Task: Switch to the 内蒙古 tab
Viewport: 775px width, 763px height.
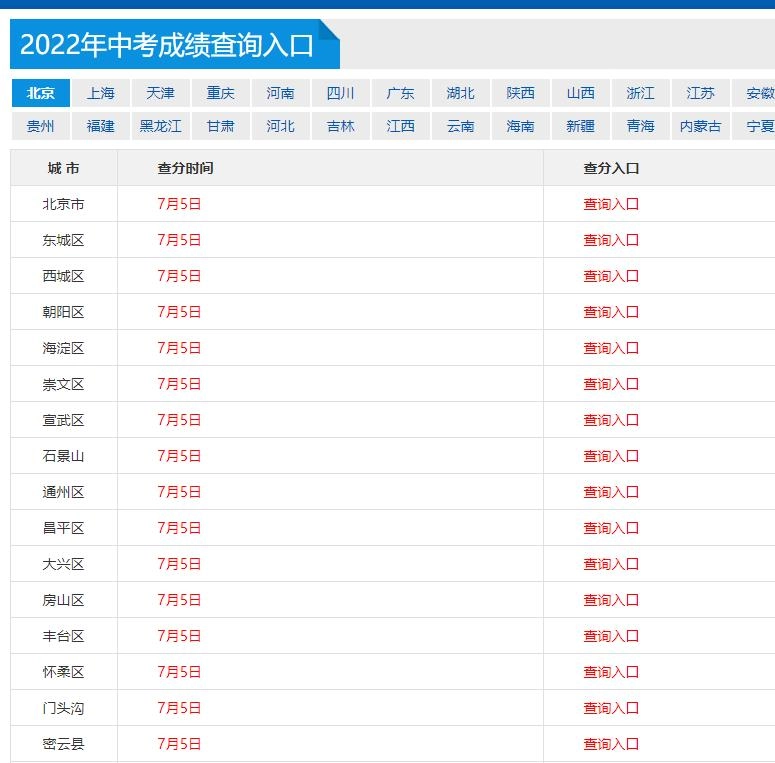Action: pos(700,126)
